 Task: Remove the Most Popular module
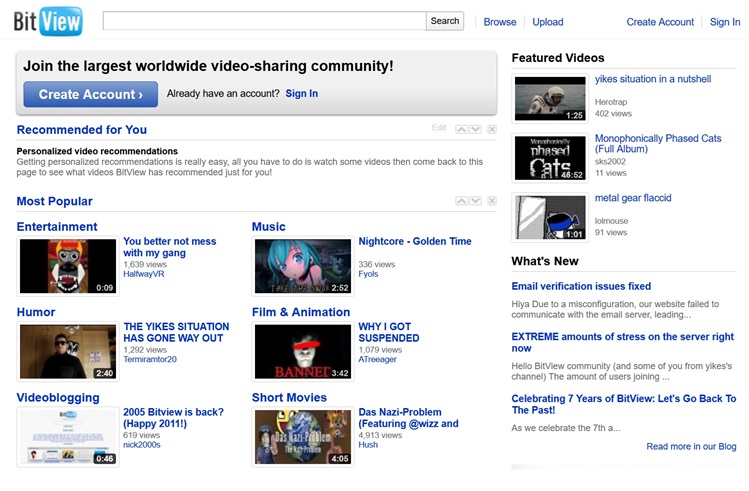[492, 201]
